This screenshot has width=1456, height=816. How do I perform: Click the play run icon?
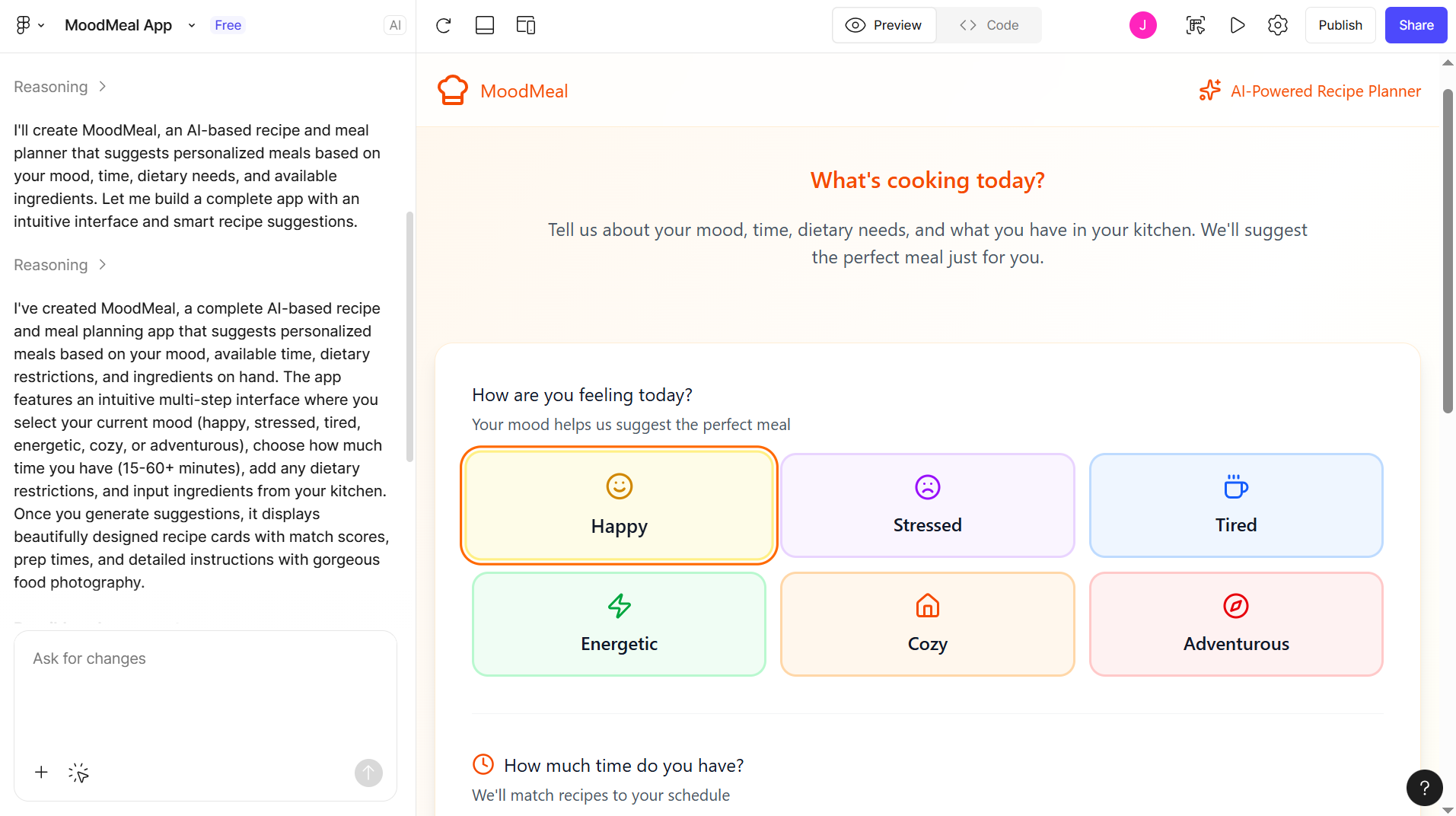point(1238,25)
